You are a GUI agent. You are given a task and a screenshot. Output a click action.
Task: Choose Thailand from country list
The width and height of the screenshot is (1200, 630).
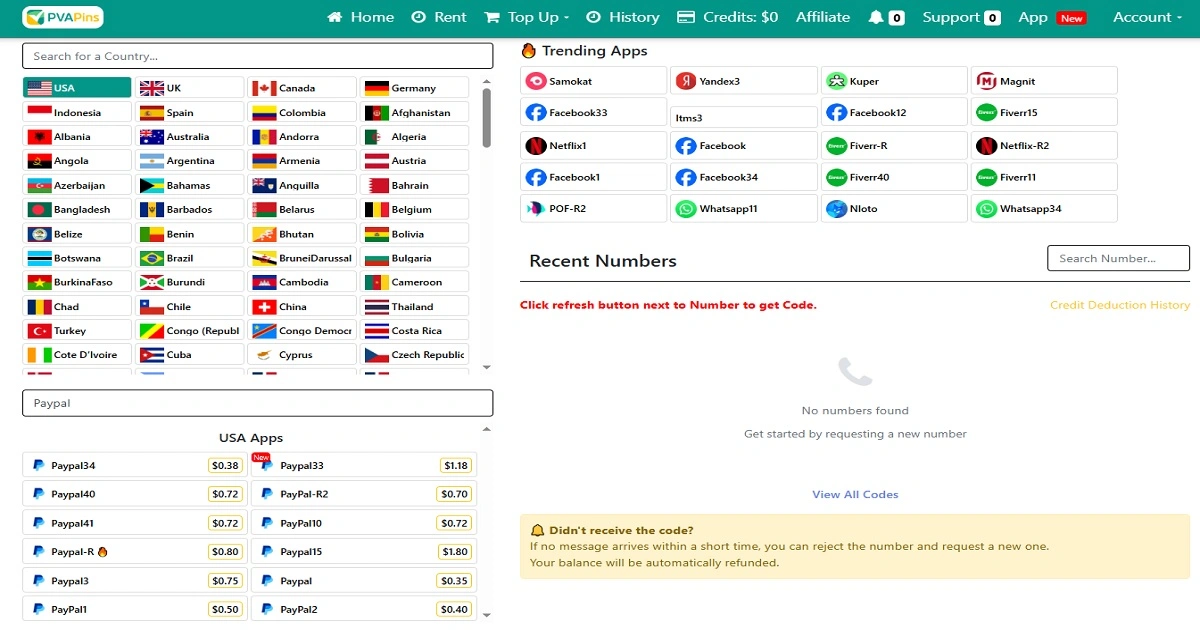point(415,306)
